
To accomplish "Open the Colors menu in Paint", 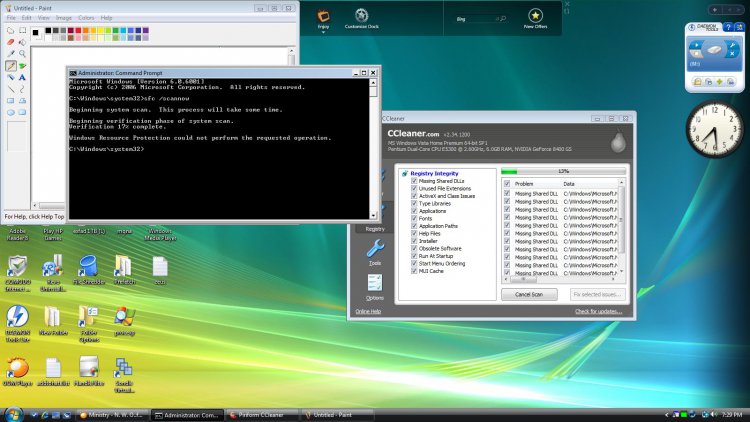I will (x=86, y=18).
